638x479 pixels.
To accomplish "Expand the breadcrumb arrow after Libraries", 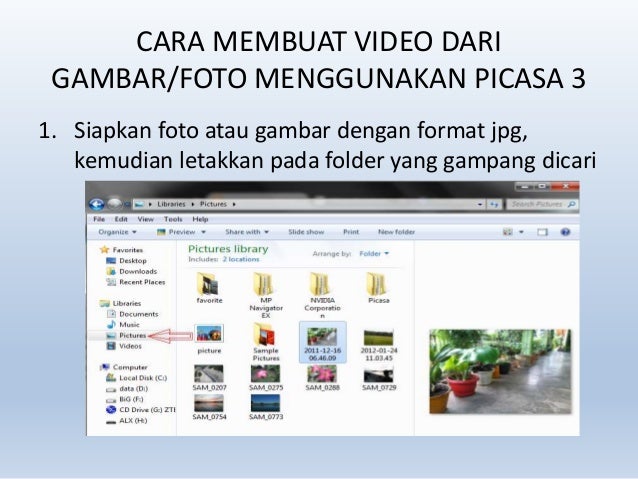I will (193, 204).
